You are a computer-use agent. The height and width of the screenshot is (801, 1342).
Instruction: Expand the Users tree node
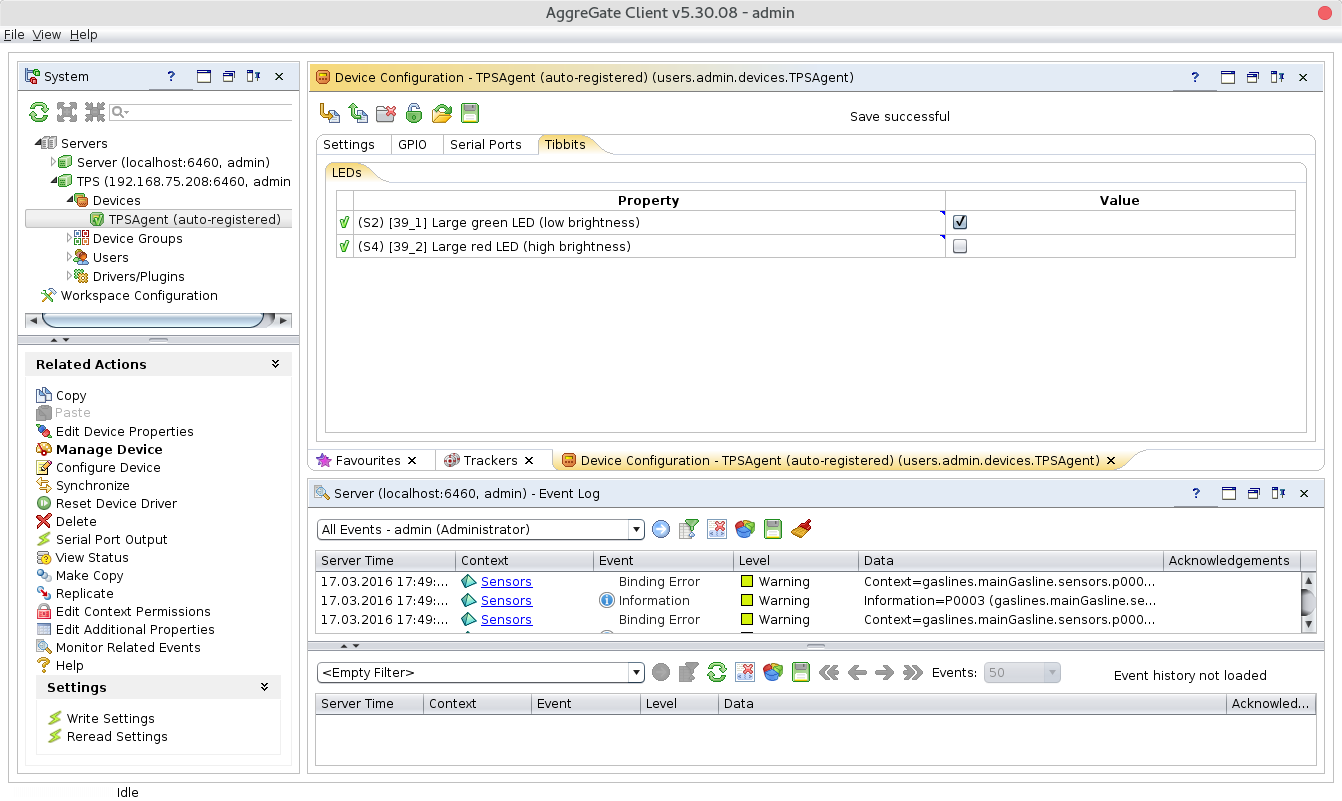[x=70, y=257]
